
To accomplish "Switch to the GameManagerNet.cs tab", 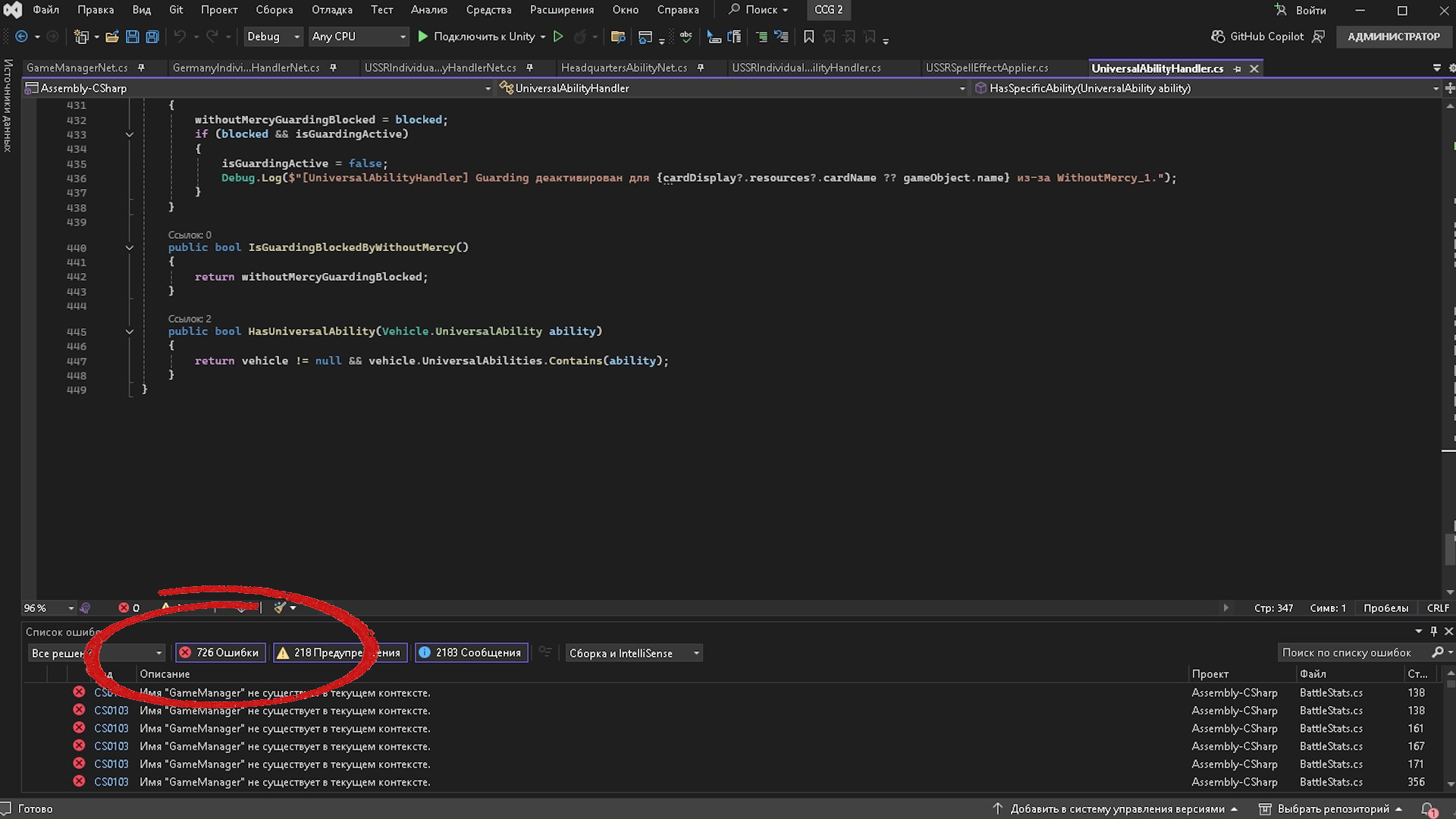I will [x=77, y=68].
